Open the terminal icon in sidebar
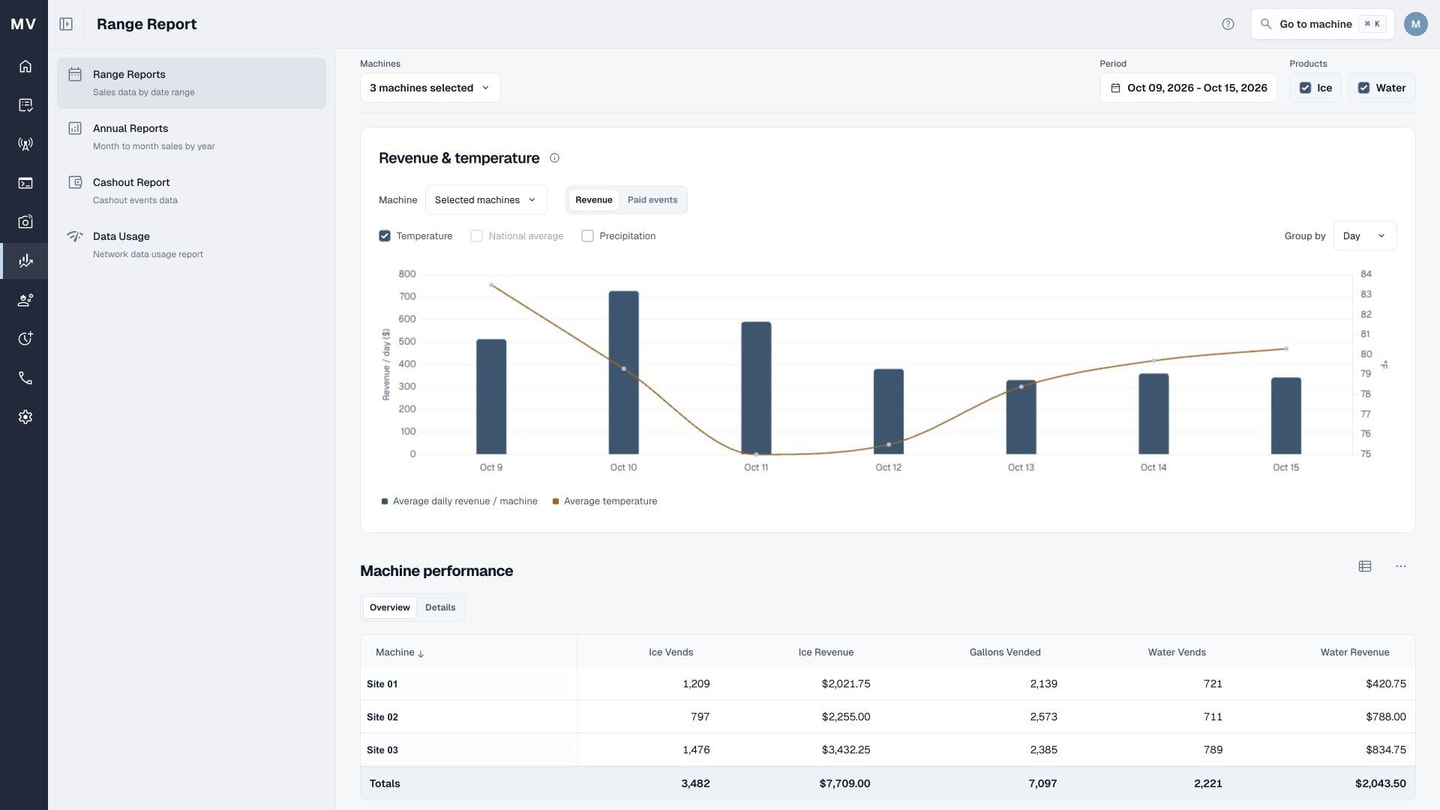Screen dimensions: 1440x810 25,183
